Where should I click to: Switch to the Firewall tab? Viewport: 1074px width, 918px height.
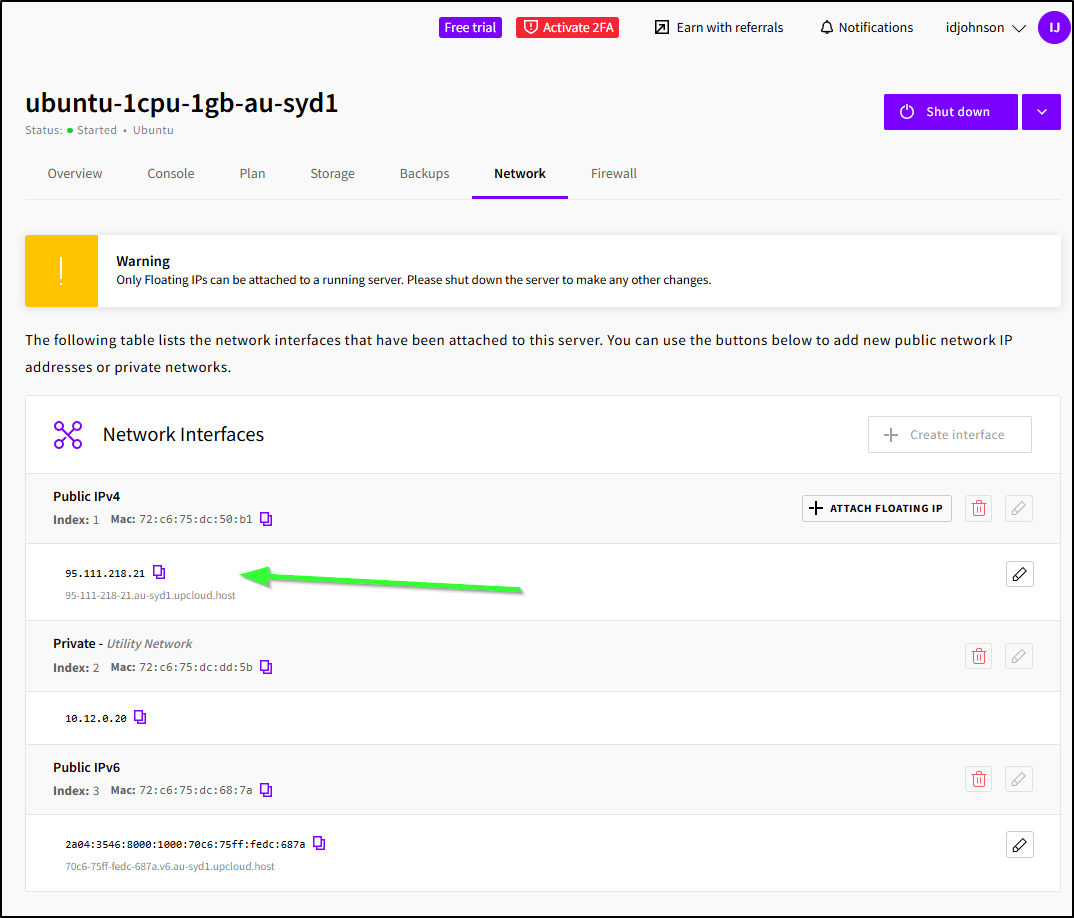613,174
